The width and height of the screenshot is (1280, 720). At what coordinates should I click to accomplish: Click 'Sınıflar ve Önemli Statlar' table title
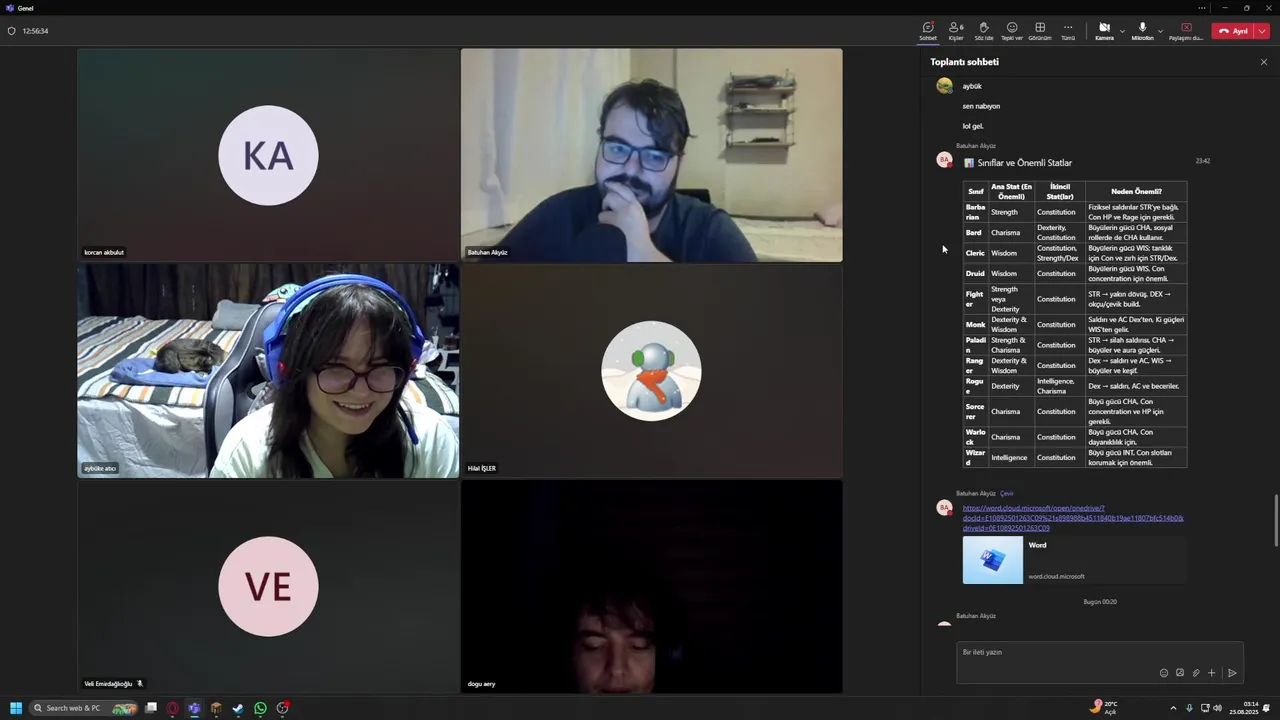[1024, 163]
